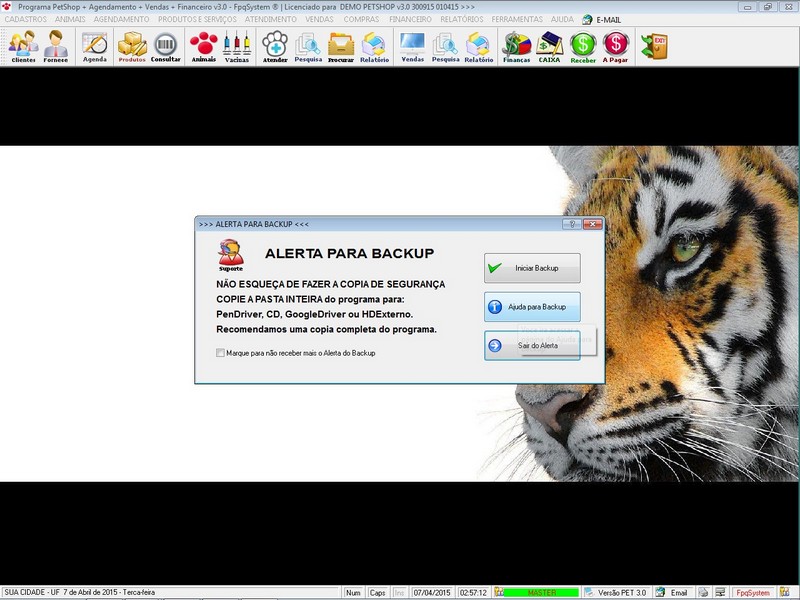The image size is (800, 600).
Task: Click the Agenda toolbar icon
Action: pyautogui.click(x=94, y=46)
